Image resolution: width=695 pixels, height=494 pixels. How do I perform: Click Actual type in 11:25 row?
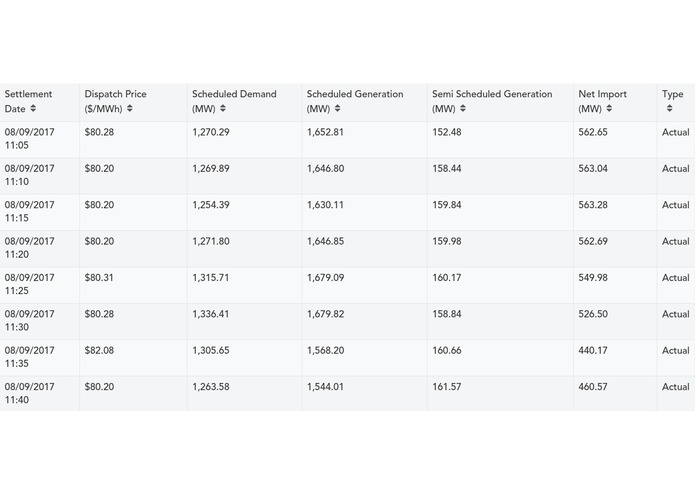click(675, 278)
